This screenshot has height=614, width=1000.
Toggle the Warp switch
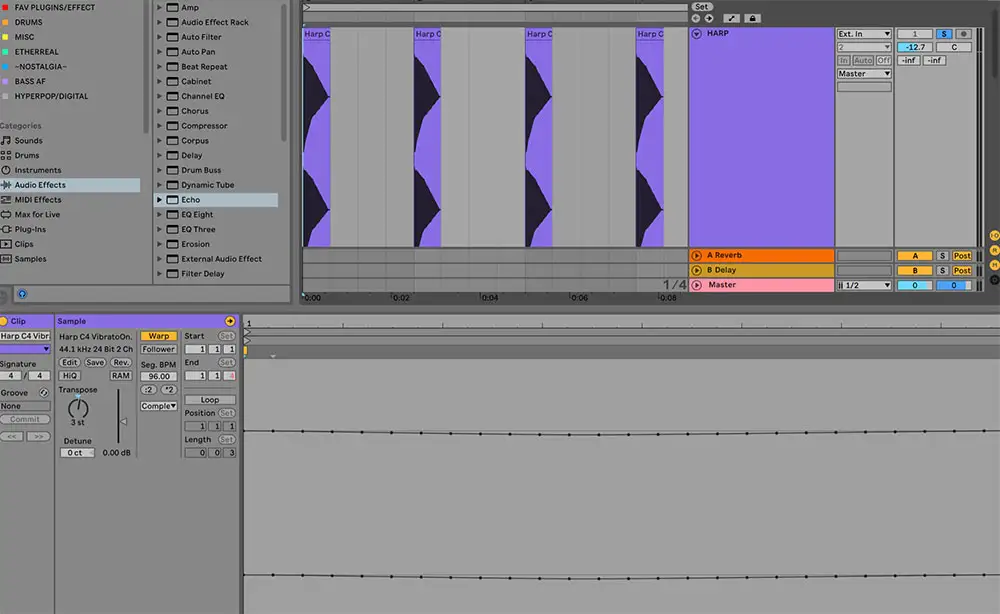point(158,336)
